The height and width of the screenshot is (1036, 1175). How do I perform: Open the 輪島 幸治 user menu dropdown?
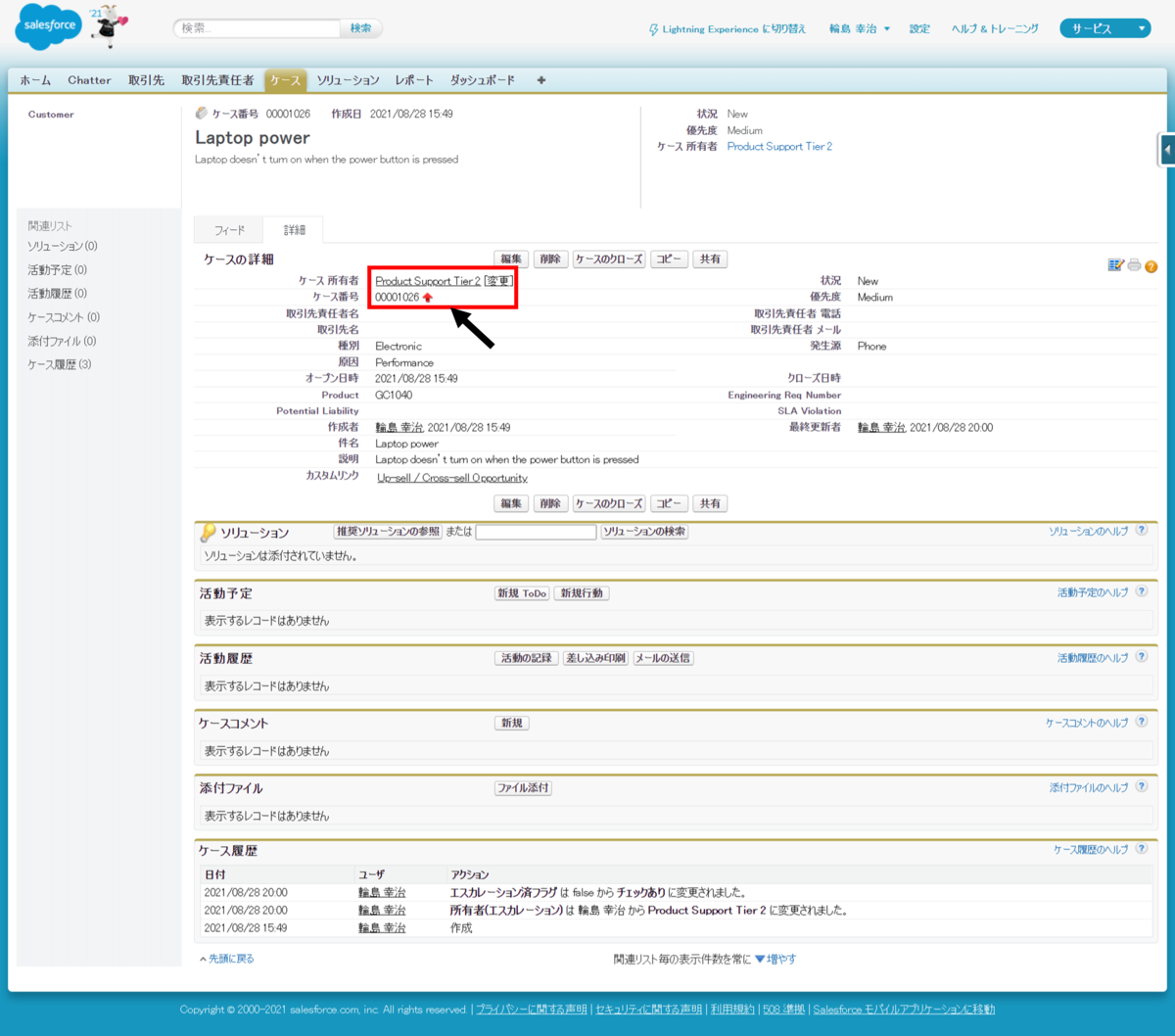pyautogui.click(x=860, y=29)
